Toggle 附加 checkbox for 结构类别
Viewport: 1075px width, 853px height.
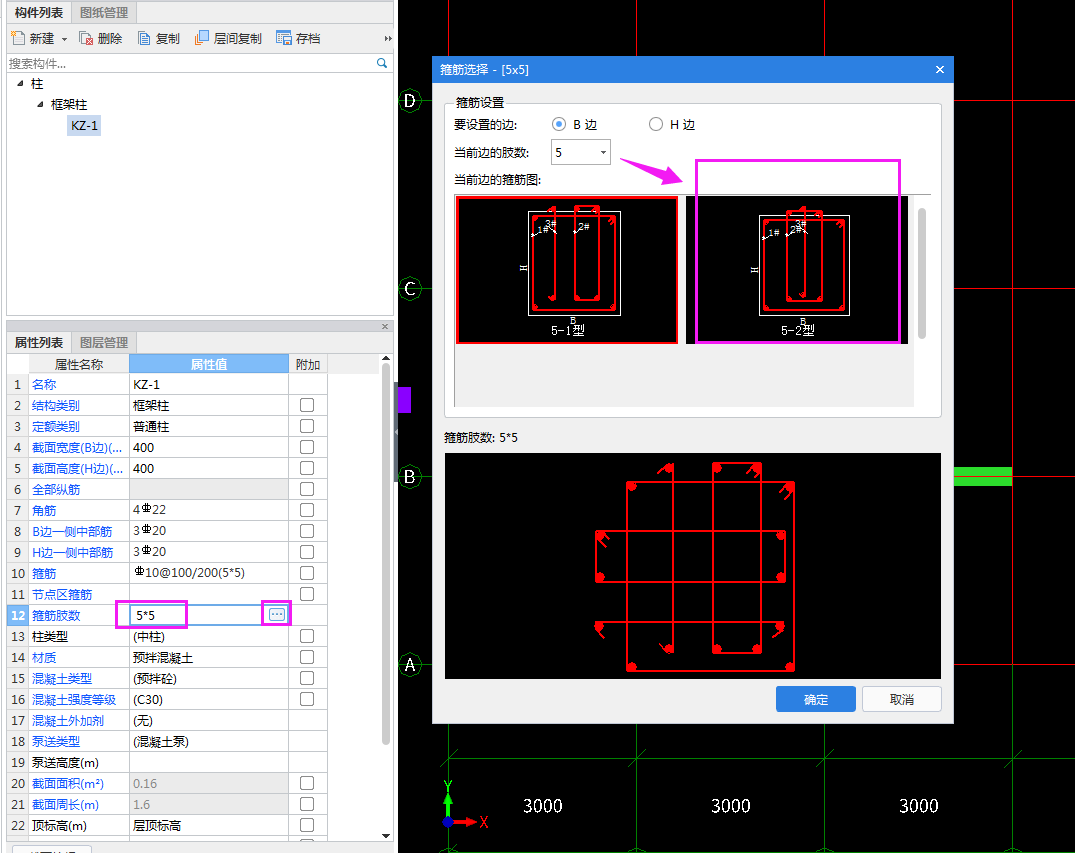pos(306,405)
